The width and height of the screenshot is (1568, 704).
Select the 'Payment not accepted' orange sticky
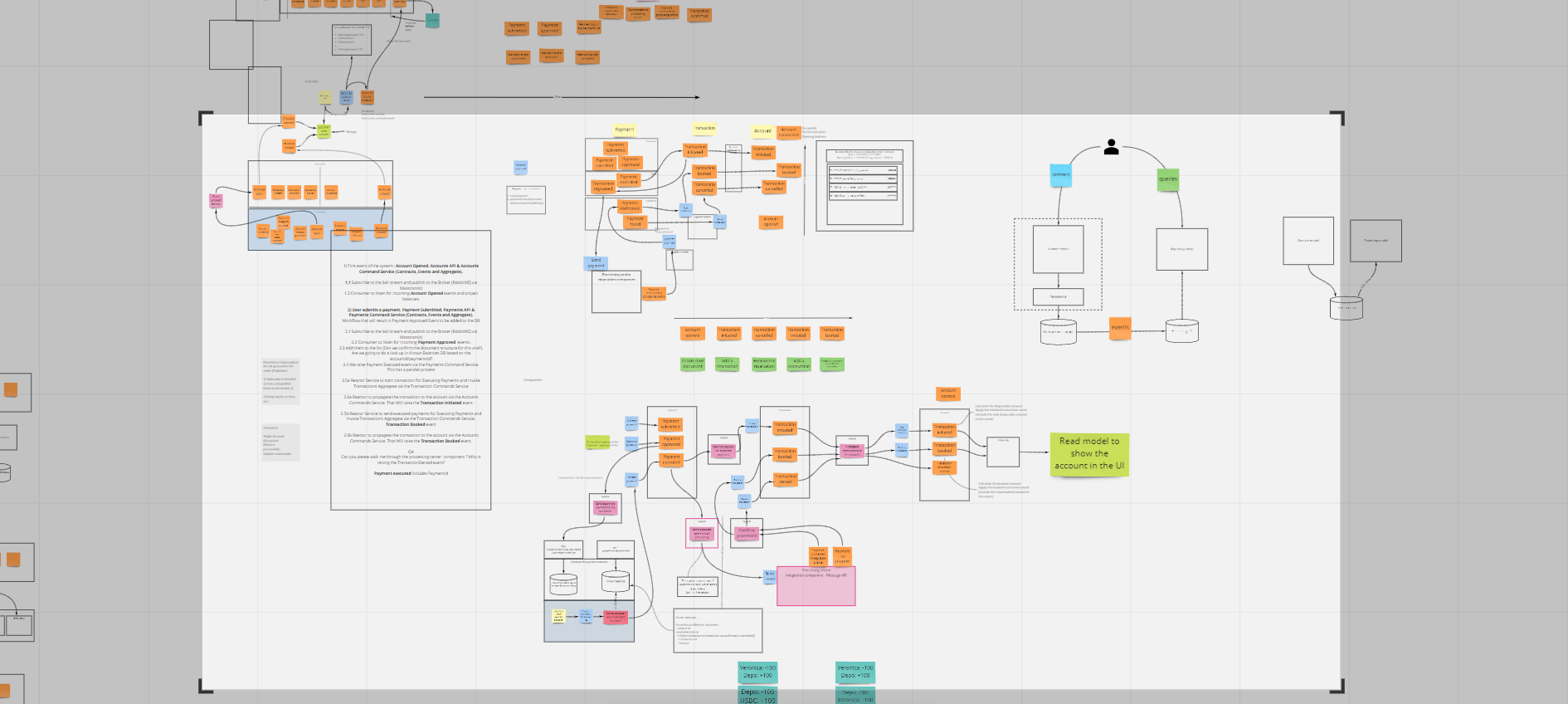pos(842,556)
